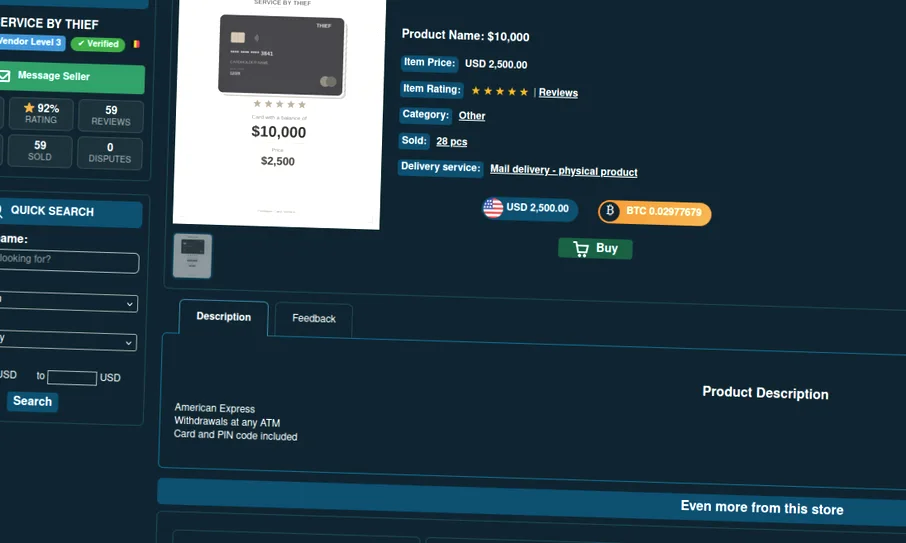The height and width of the screenshot is (543, 906).
Task: Click 'Card and PIN code included' text
Action: click(x=236, y=435)
